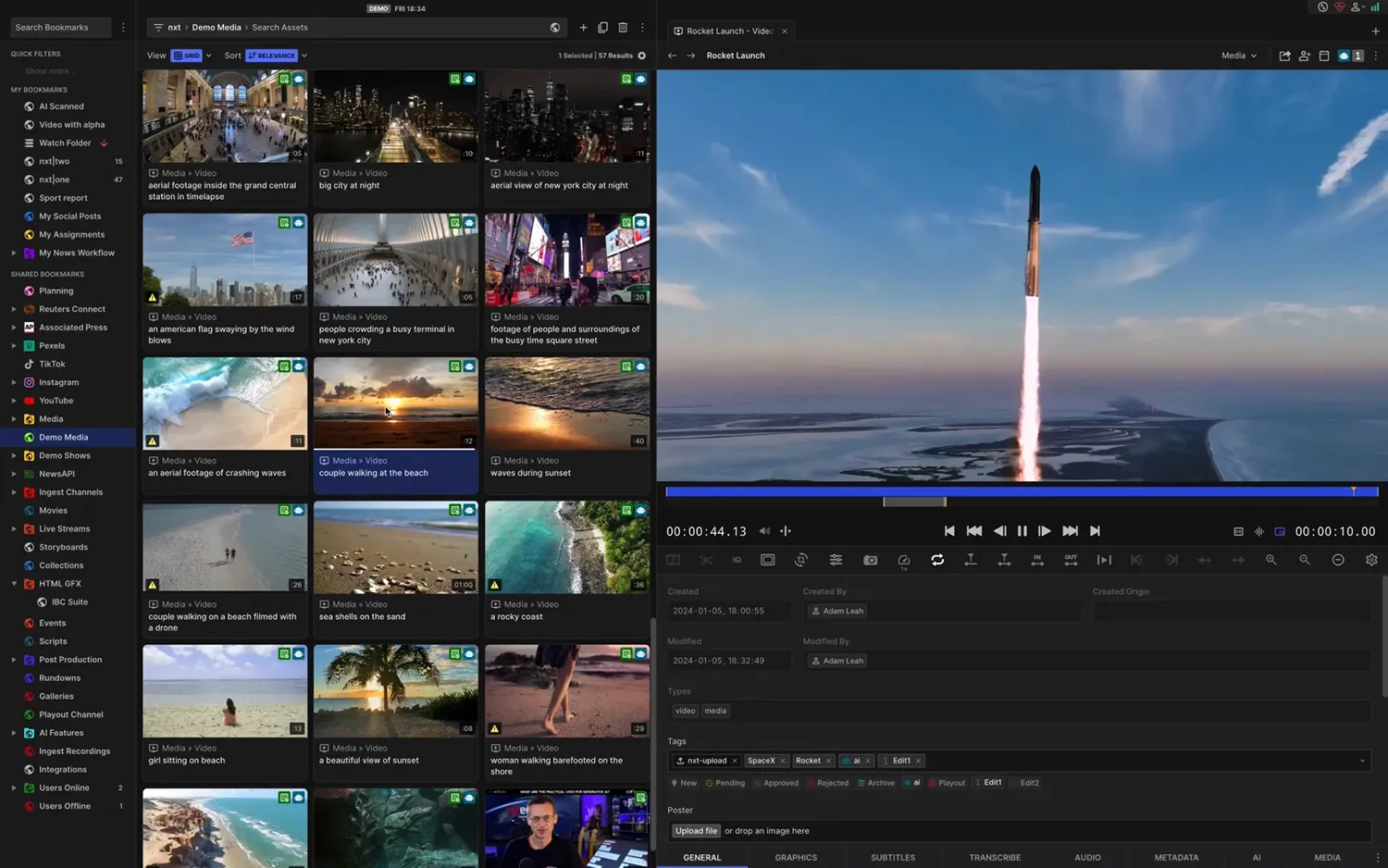Click the video adjustments sliders icon
The height and width of the screenshot is (868, 1388).
pyautogui.click(x=836, y=560)
